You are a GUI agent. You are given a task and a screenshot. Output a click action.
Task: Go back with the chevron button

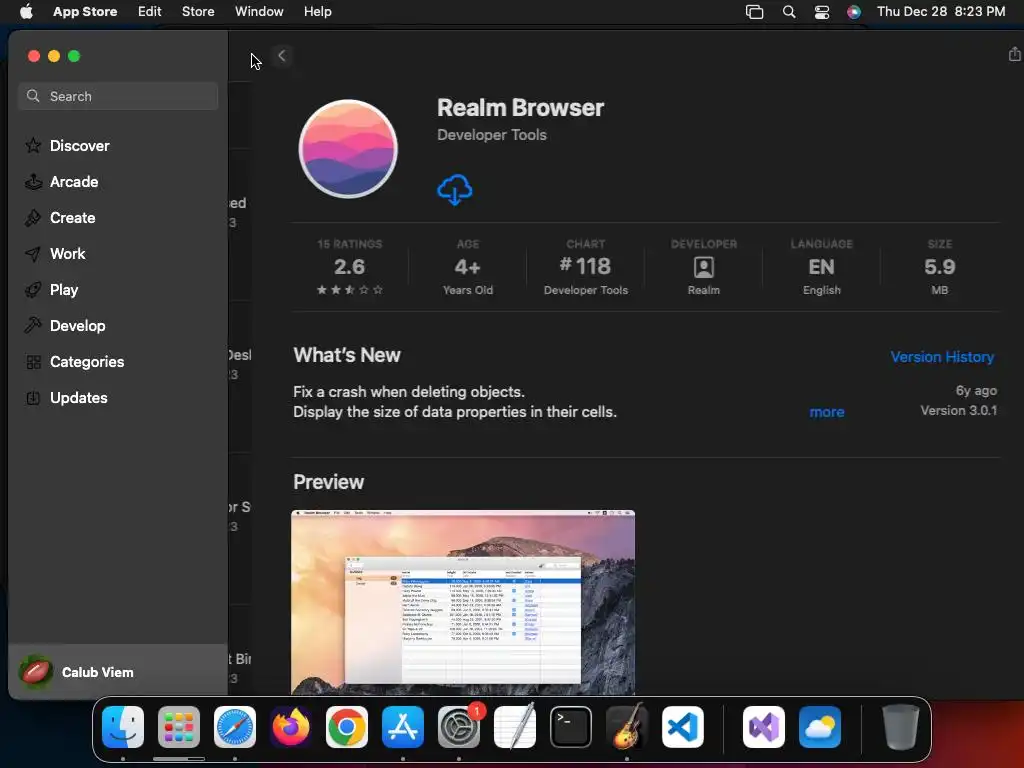tap(281, 56)
